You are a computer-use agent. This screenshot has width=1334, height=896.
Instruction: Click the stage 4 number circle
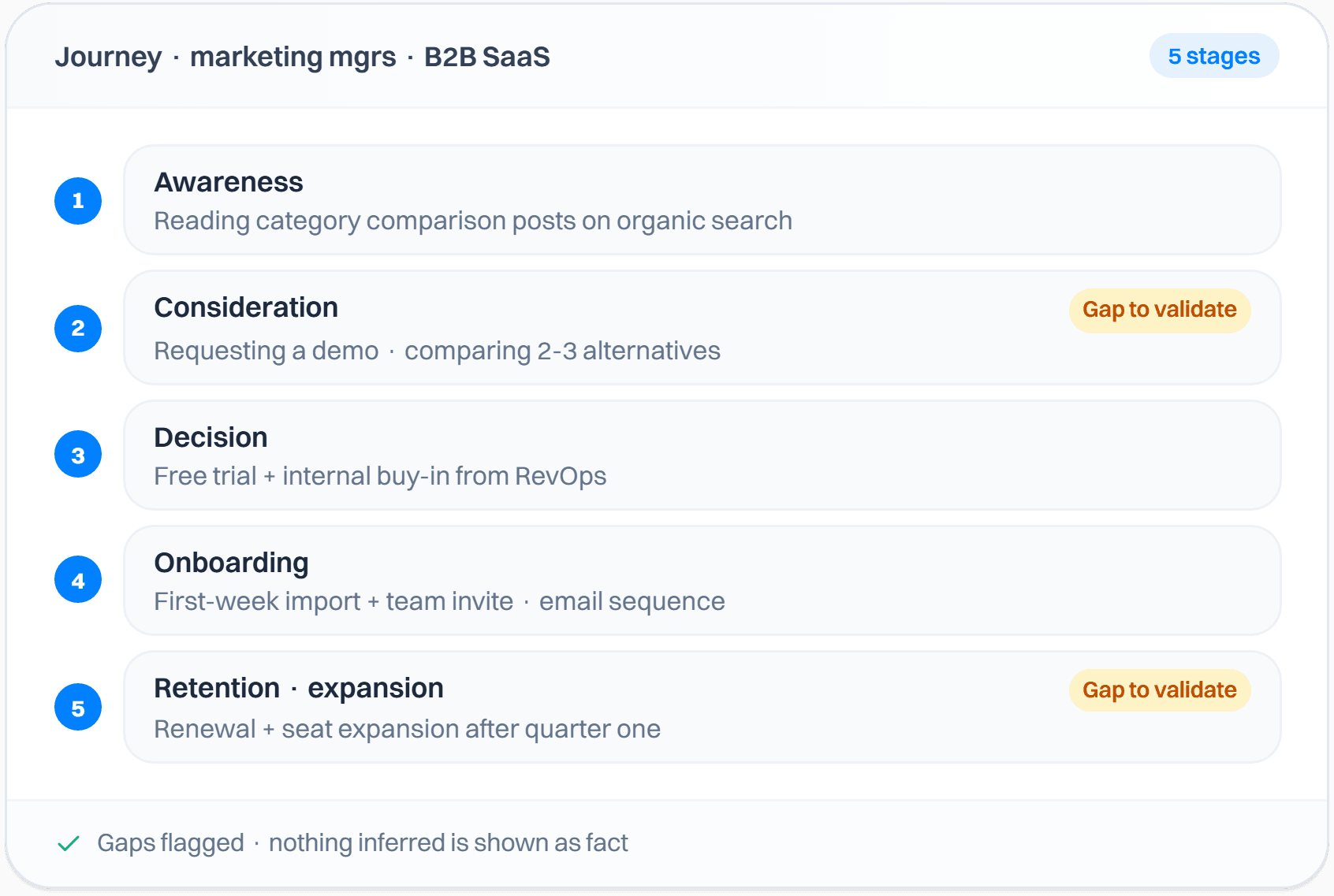click(x=78, y=580)
